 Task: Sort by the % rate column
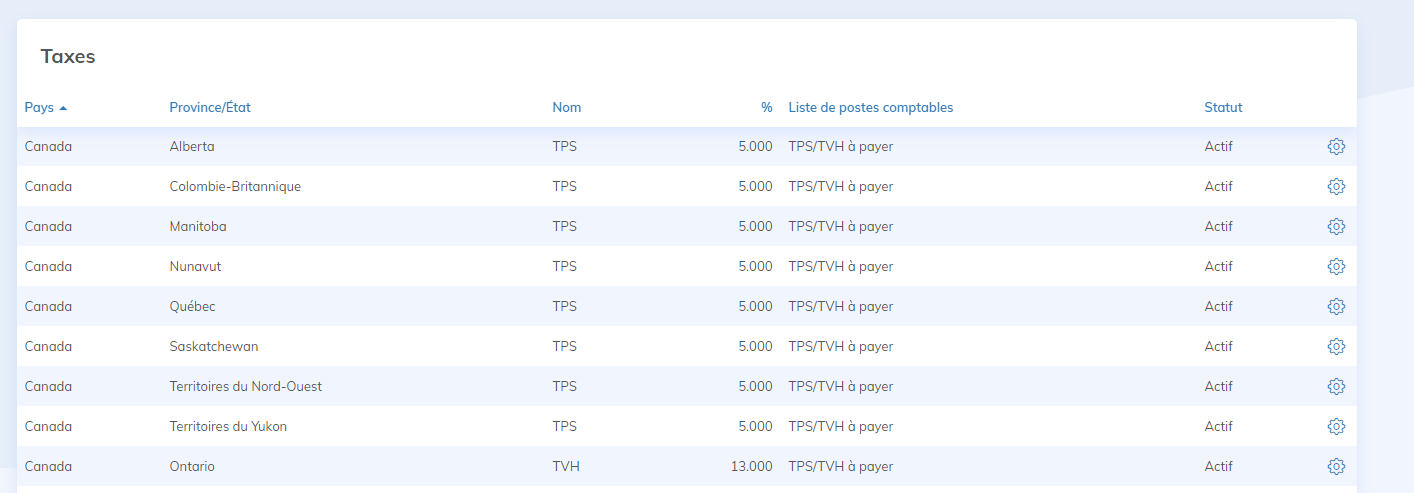click(766, 107)
